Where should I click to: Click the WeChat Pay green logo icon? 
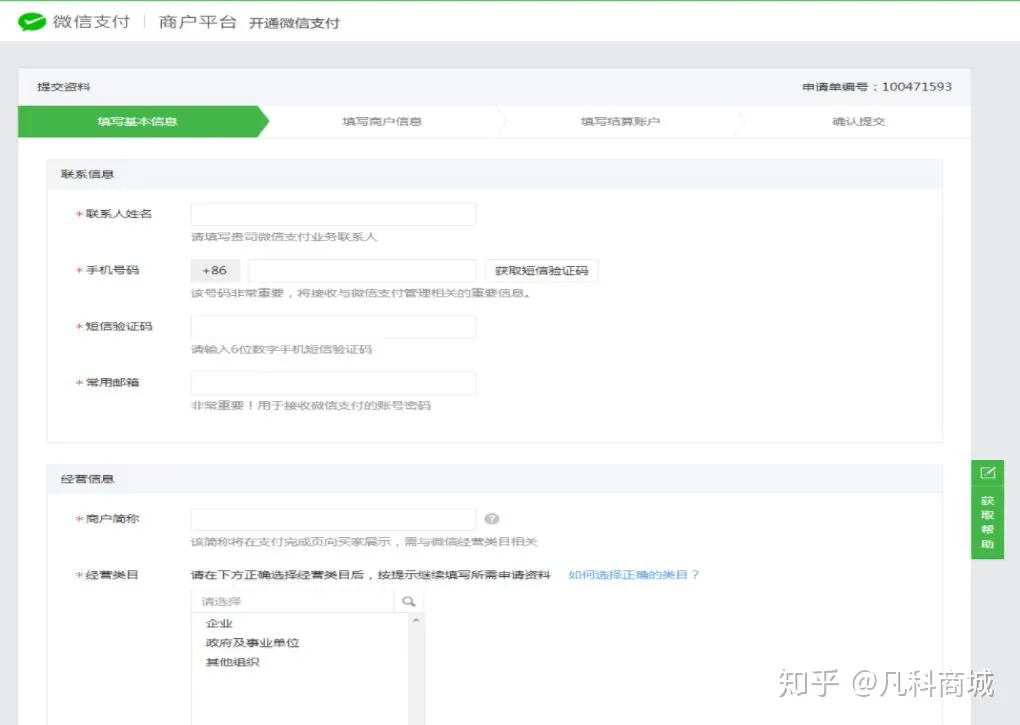tap(33, 21)
